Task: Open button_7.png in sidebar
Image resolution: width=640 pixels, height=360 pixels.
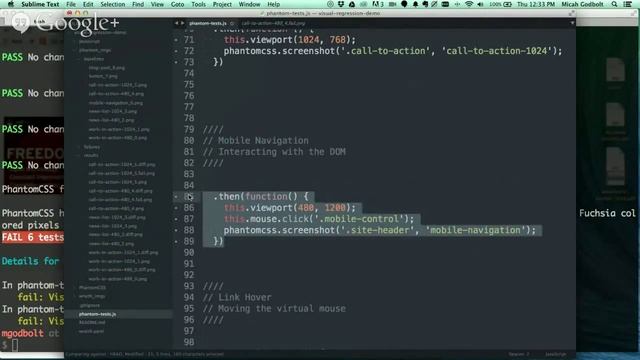Action: coord(103,76)
